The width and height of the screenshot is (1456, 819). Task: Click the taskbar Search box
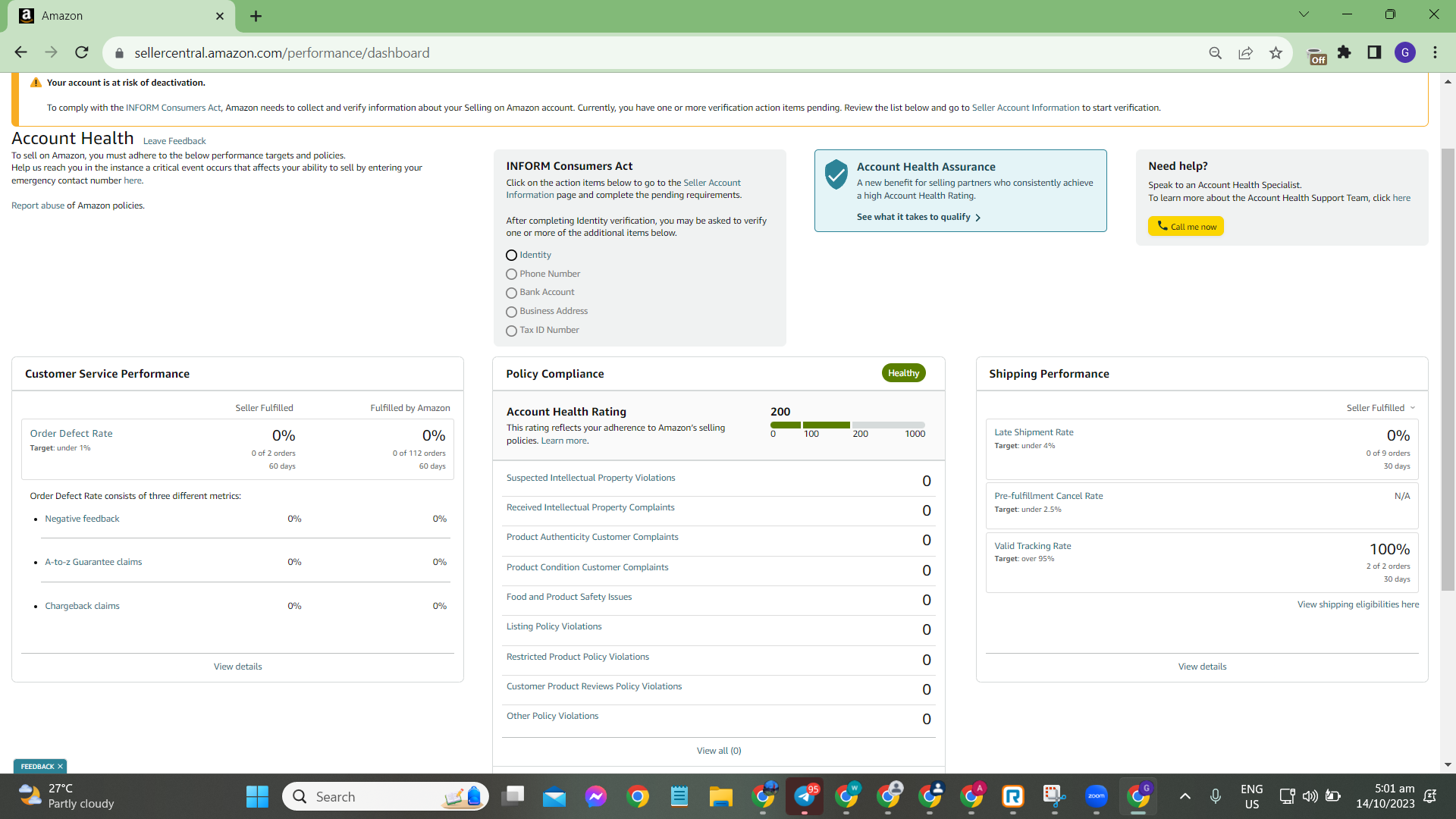[385, 796]
